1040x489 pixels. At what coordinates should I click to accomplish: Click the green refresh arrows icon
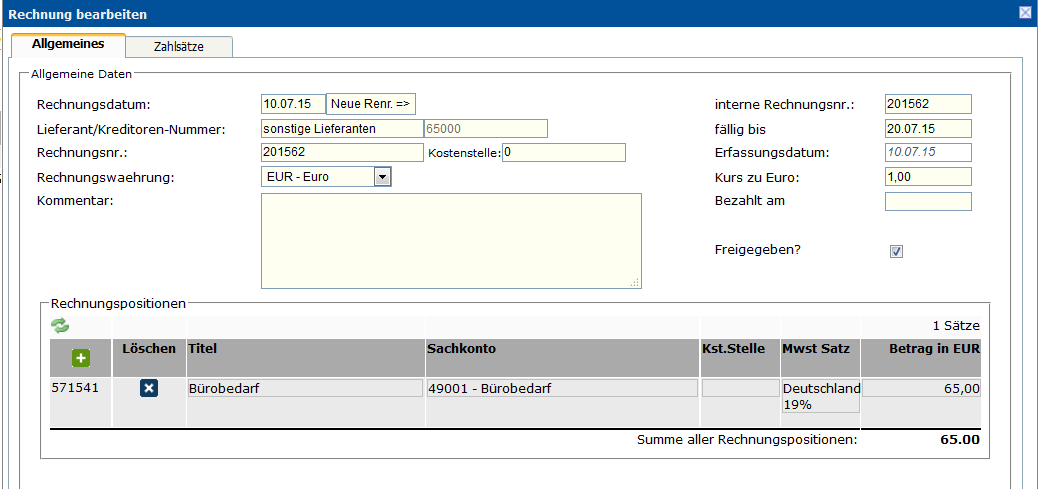click(60, 325)
